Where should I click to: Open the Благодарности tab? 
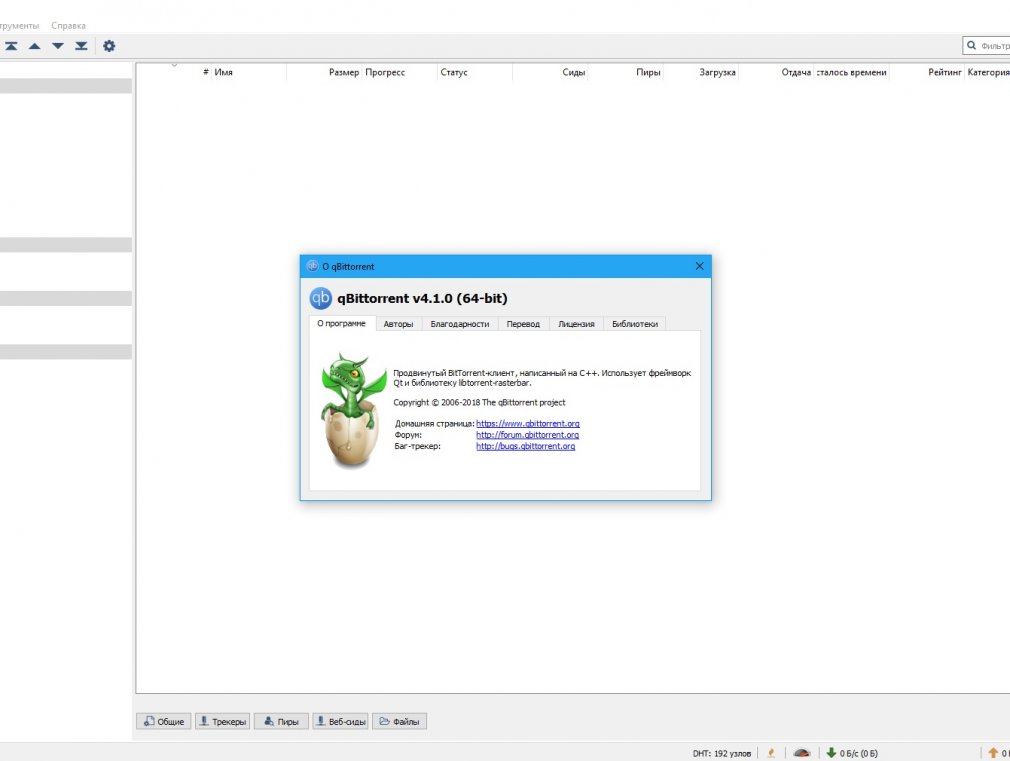(460, 324)
